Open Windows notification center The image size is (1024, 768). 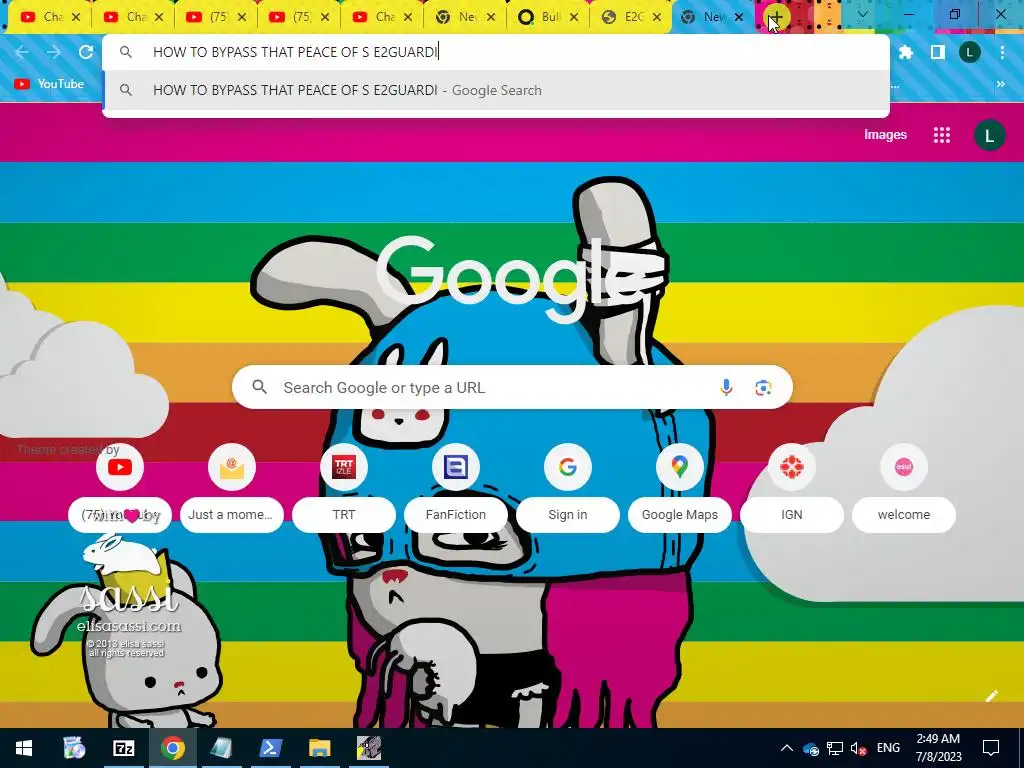[x=991, y=748]
